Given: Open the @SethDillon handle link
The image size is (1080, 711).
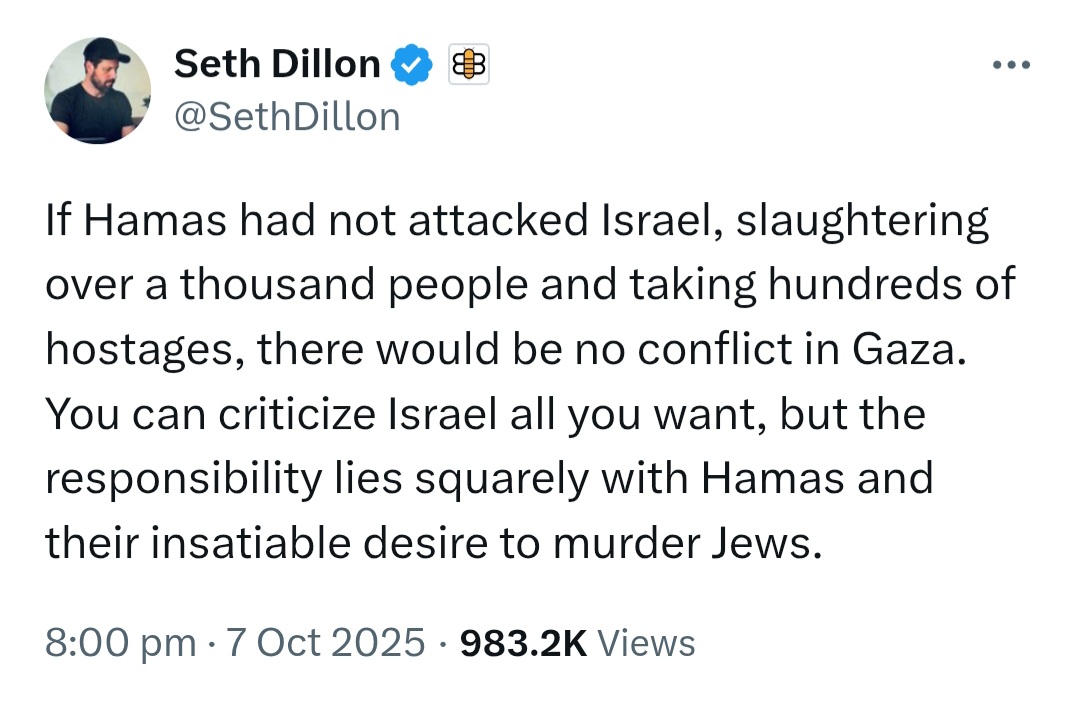Looking at the screenshot, I should (287, 116).
